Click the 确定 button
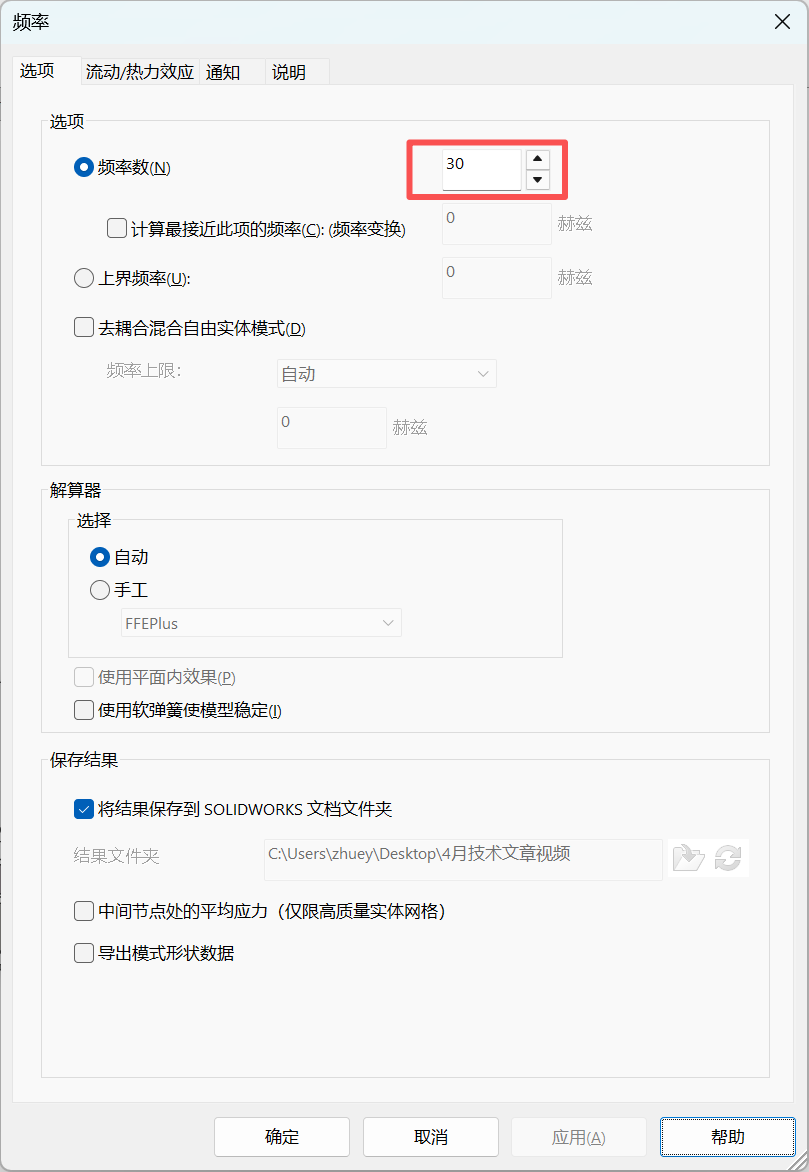This screenshot has height=1172, width=809. 282,1137
